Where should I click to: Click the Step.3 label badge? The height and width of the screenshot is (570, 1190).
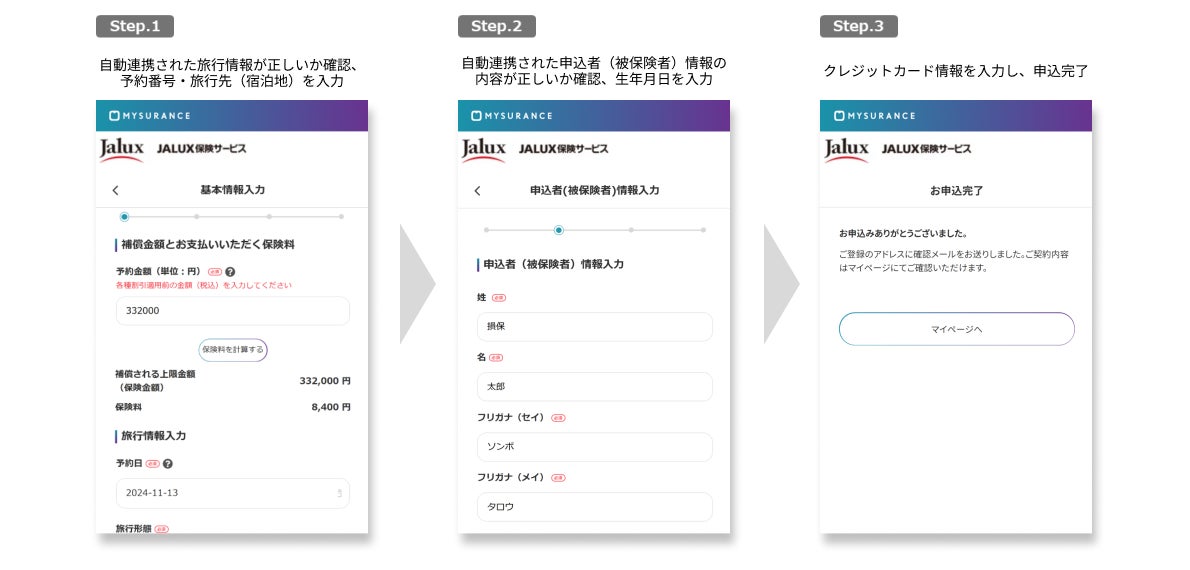[x=858, y=27]
